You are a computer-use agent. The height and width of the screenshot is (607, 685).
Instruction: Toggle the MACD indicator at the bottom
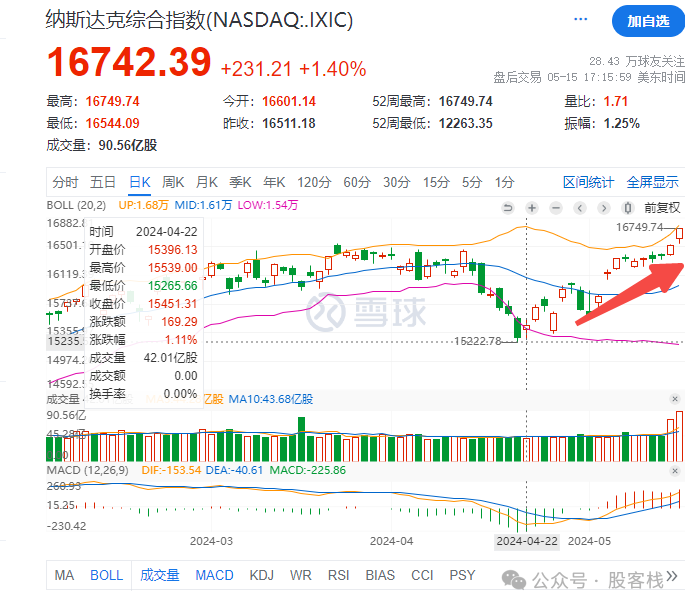214,575
